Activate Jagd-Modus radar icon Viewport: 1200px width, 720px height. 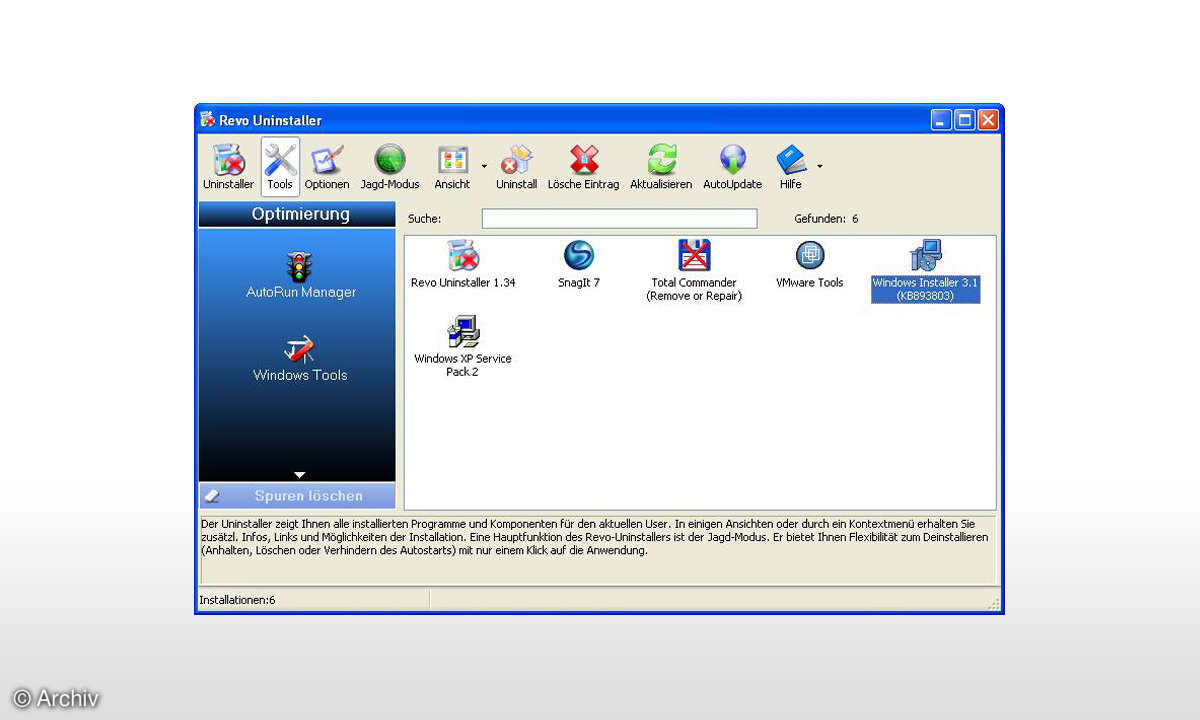point(390,160)
